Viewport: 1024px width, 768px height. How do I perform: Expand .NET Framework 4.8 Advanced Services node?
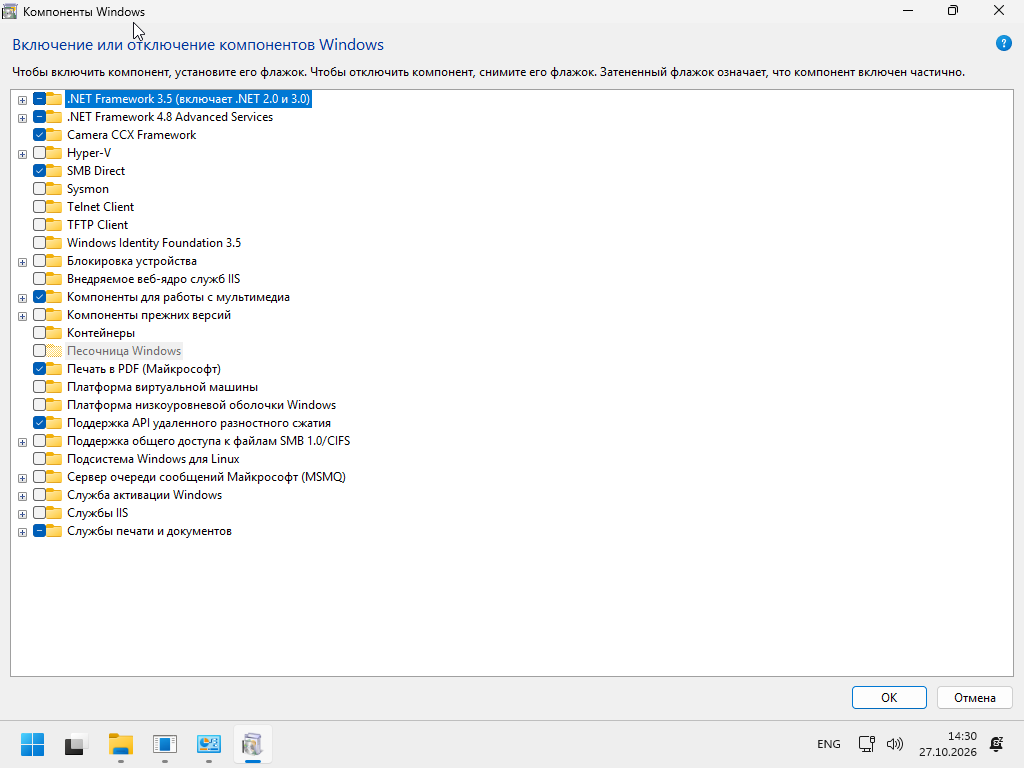22,118
